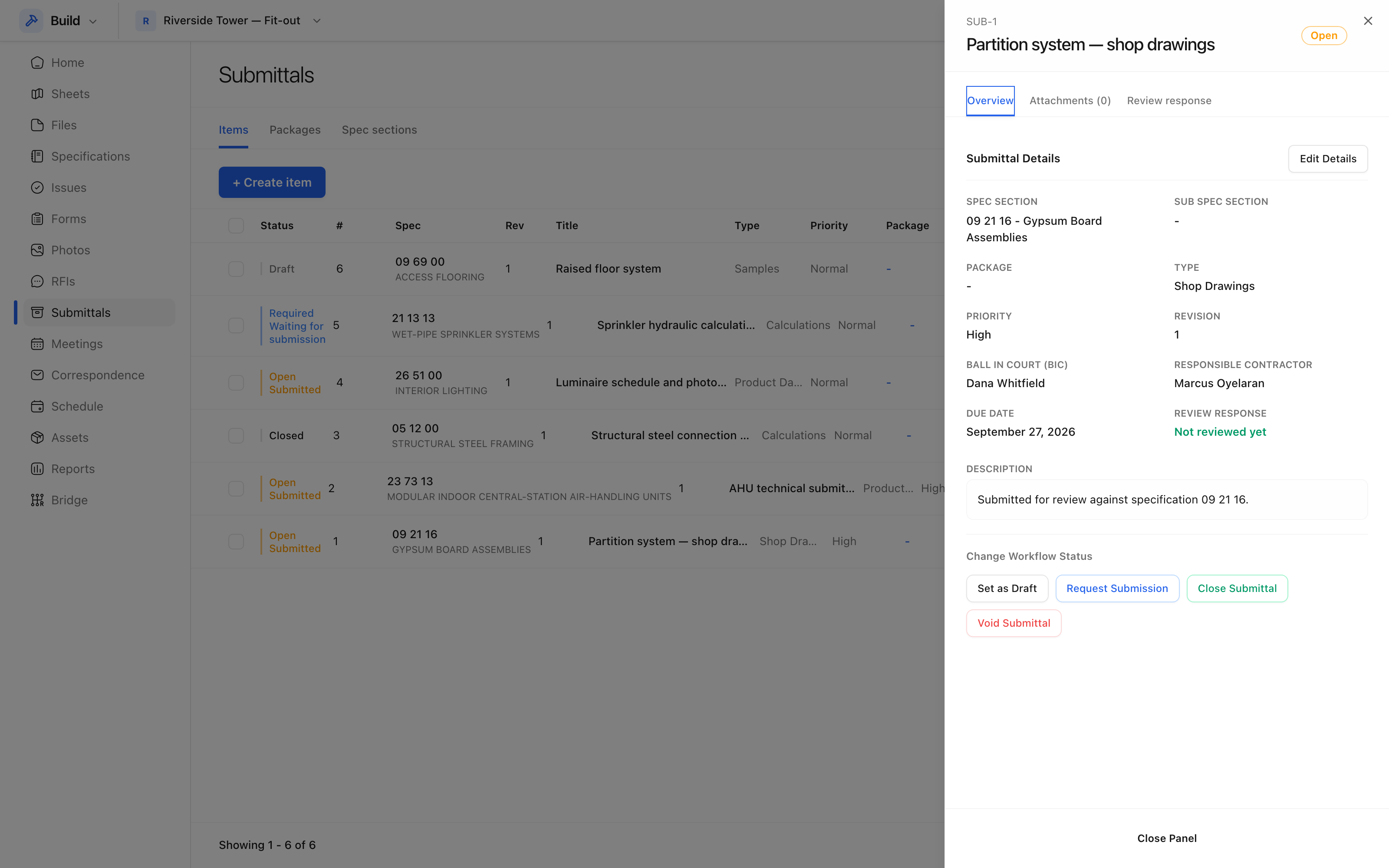The width and height of the screenshot is (1389, 868).
Task: Open the Meetings sidebar icon
Action: point(37,344)
